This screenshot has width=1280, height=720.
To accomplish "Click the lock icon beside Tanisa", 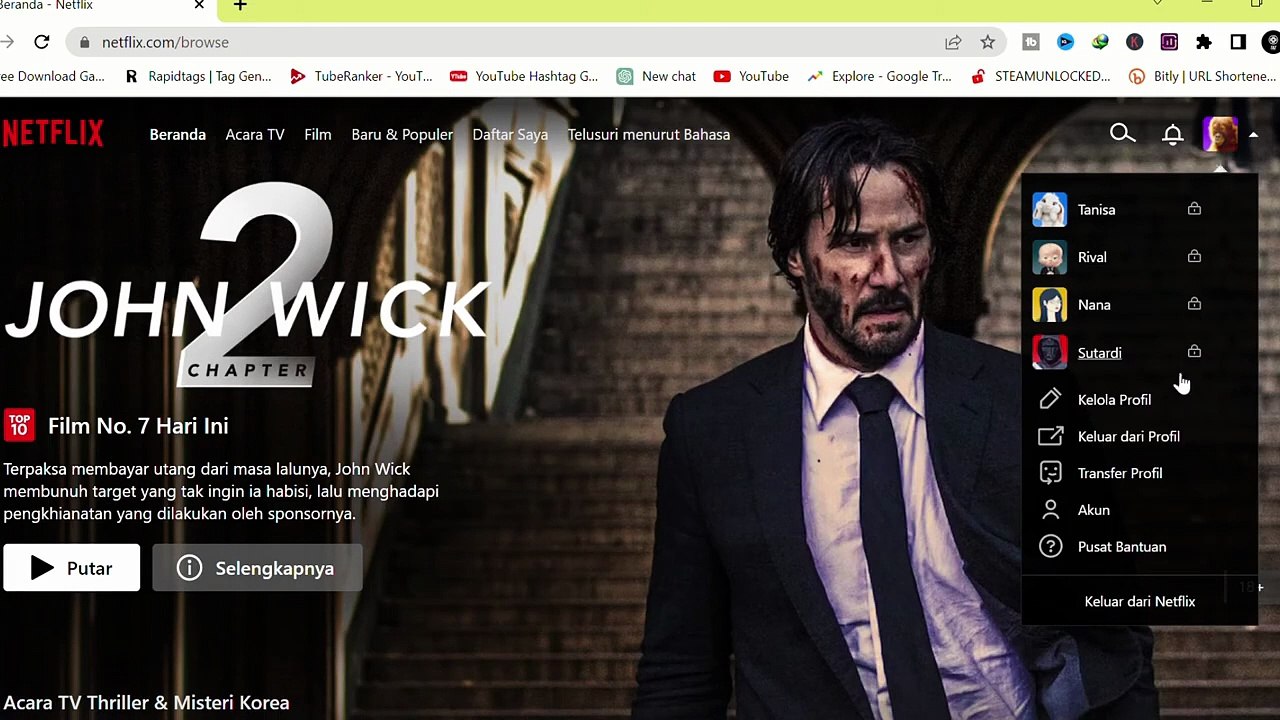I will pos(1194,208).
